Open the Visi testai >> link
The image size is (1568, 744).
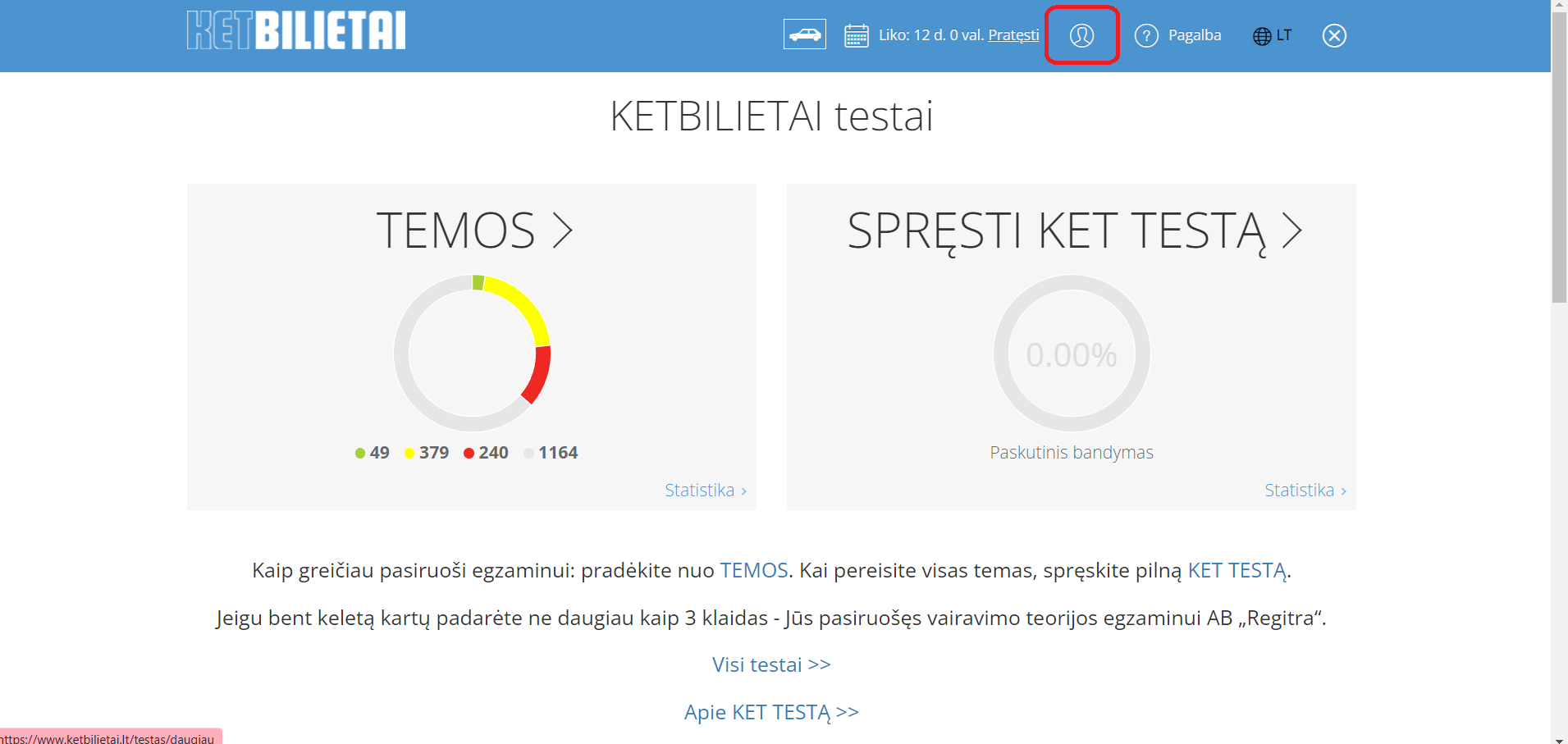tap(771, 664)
